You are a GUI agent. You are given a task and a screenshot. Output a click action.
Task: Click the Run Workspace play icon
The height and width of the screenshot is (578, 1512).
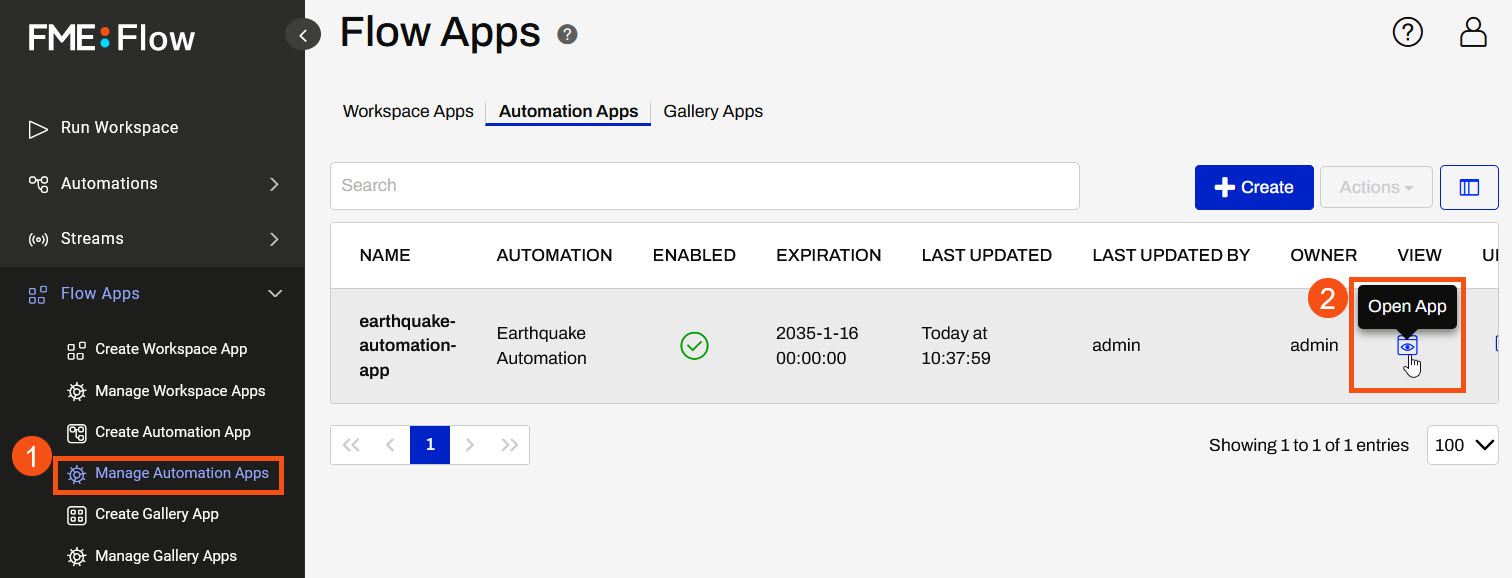38,128
